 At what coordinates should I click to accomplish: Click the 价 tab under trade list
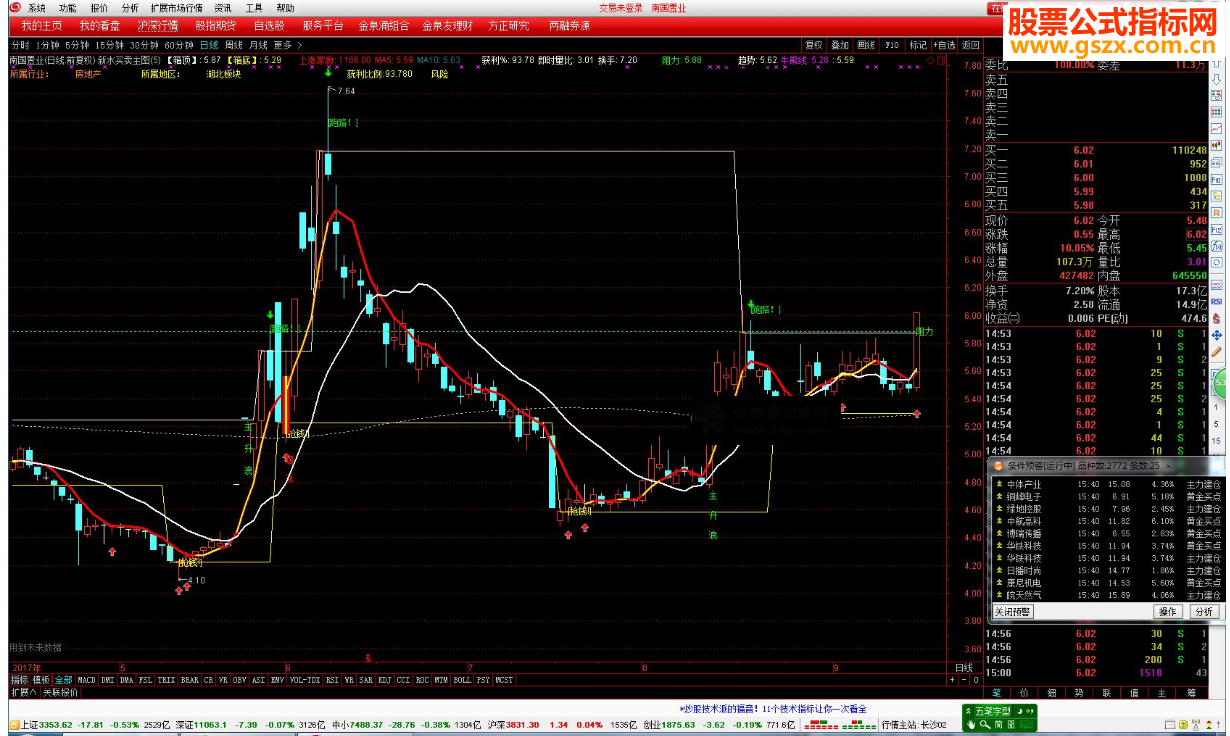coord(1024,692)
